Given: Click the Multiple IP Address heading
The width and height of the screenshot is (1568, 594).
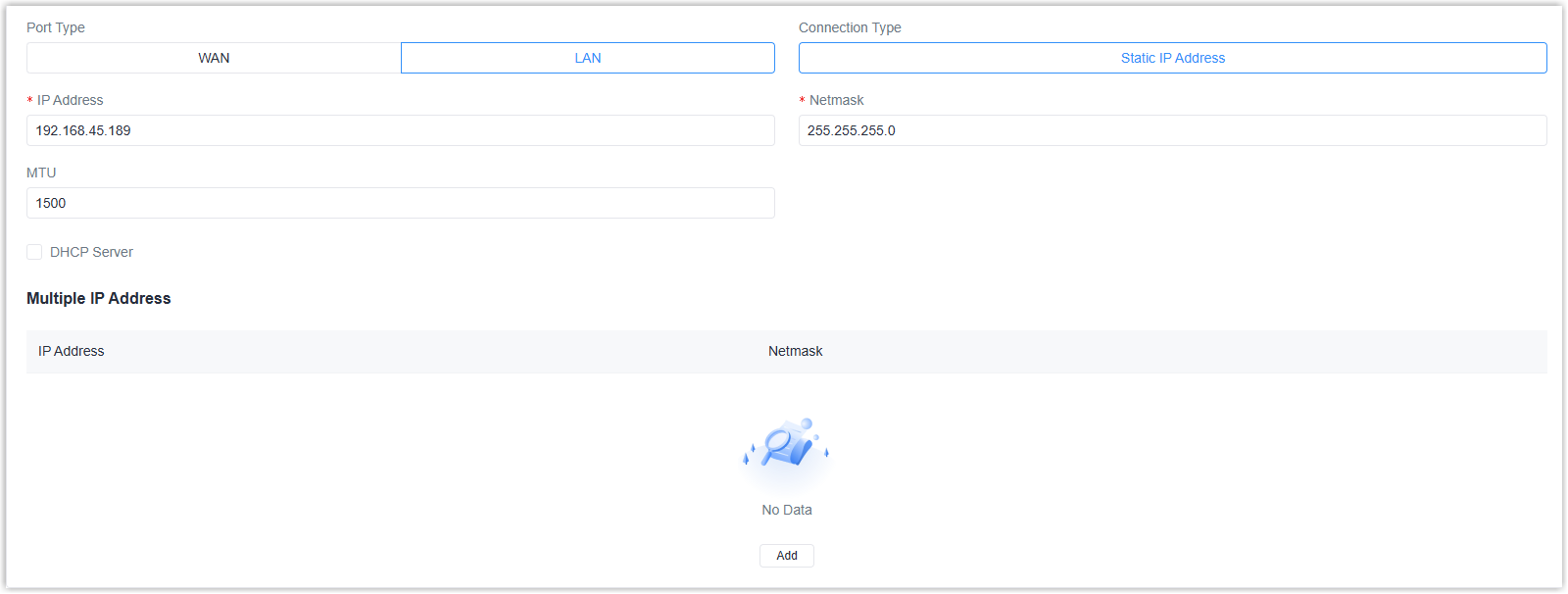Looking at the screenshot, I should (99, 298).
